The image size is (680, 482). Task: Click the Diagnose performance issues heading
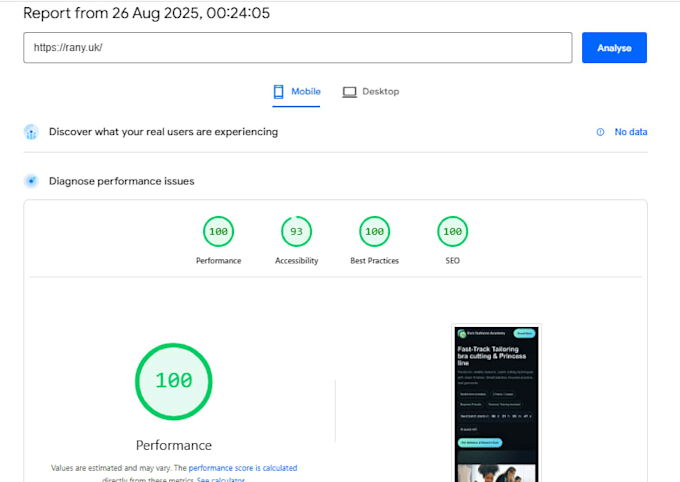121,181
